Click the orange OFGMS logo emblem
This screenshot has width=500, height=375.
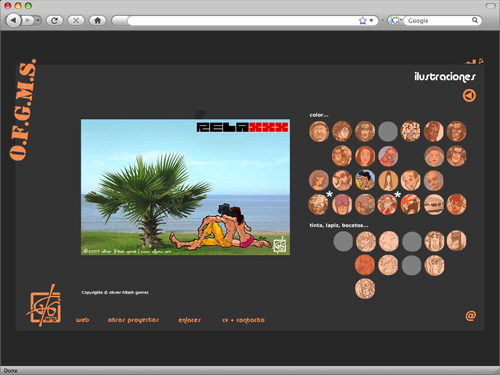45,305
